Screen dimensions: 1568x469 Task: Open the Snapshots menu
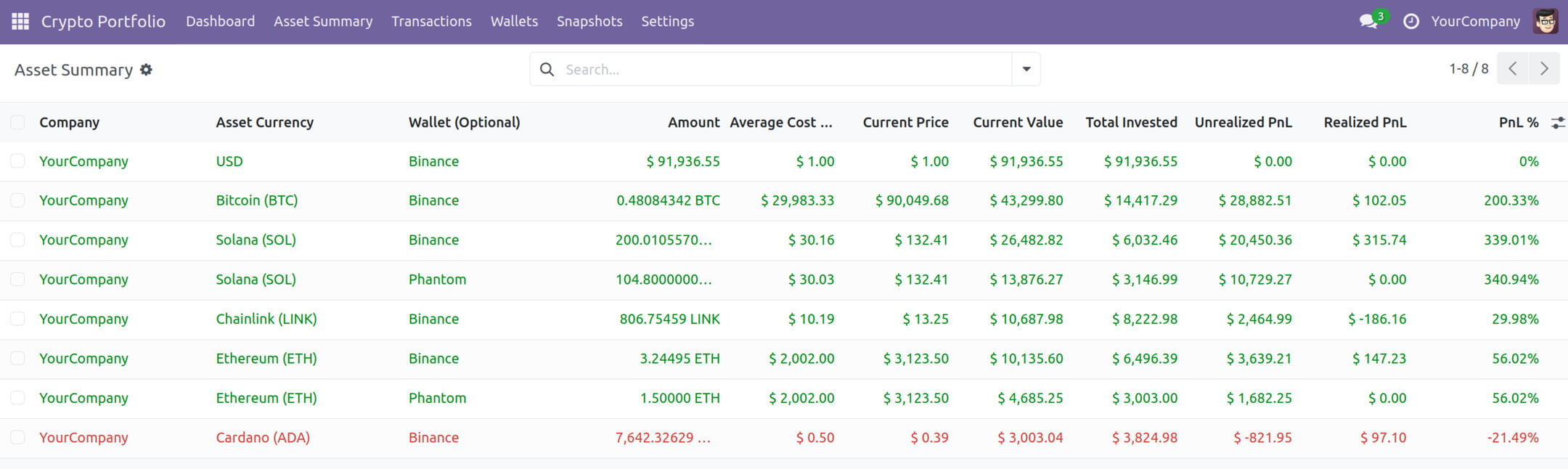point(589,22)
